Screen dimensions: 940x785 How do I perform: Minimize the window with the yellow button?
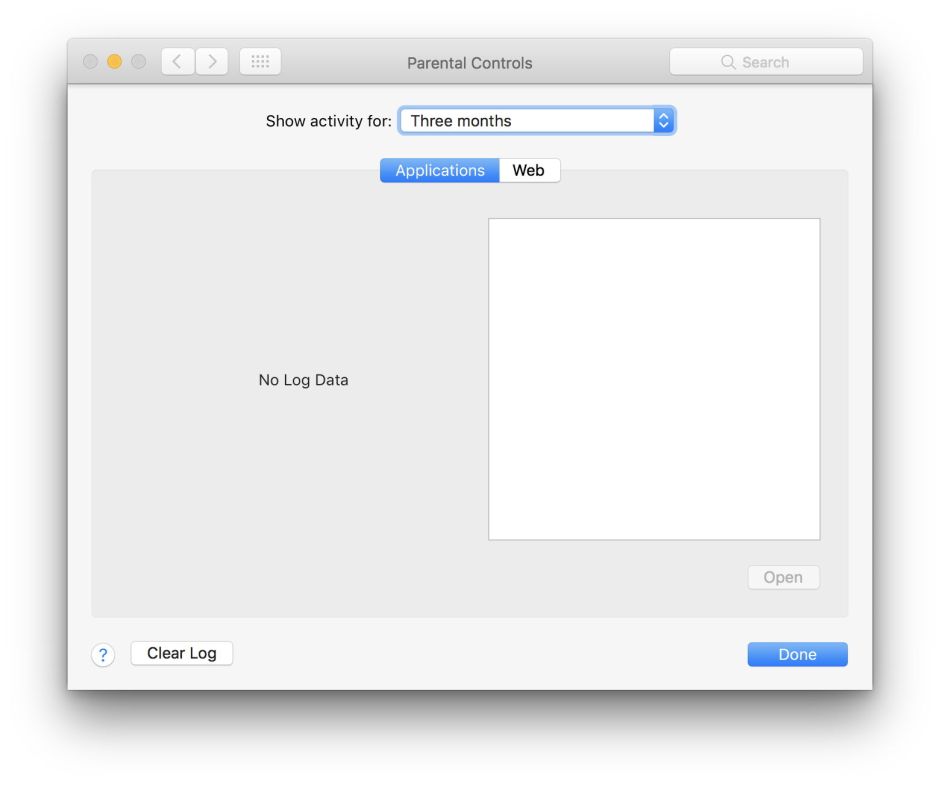(x=114, y=62)
